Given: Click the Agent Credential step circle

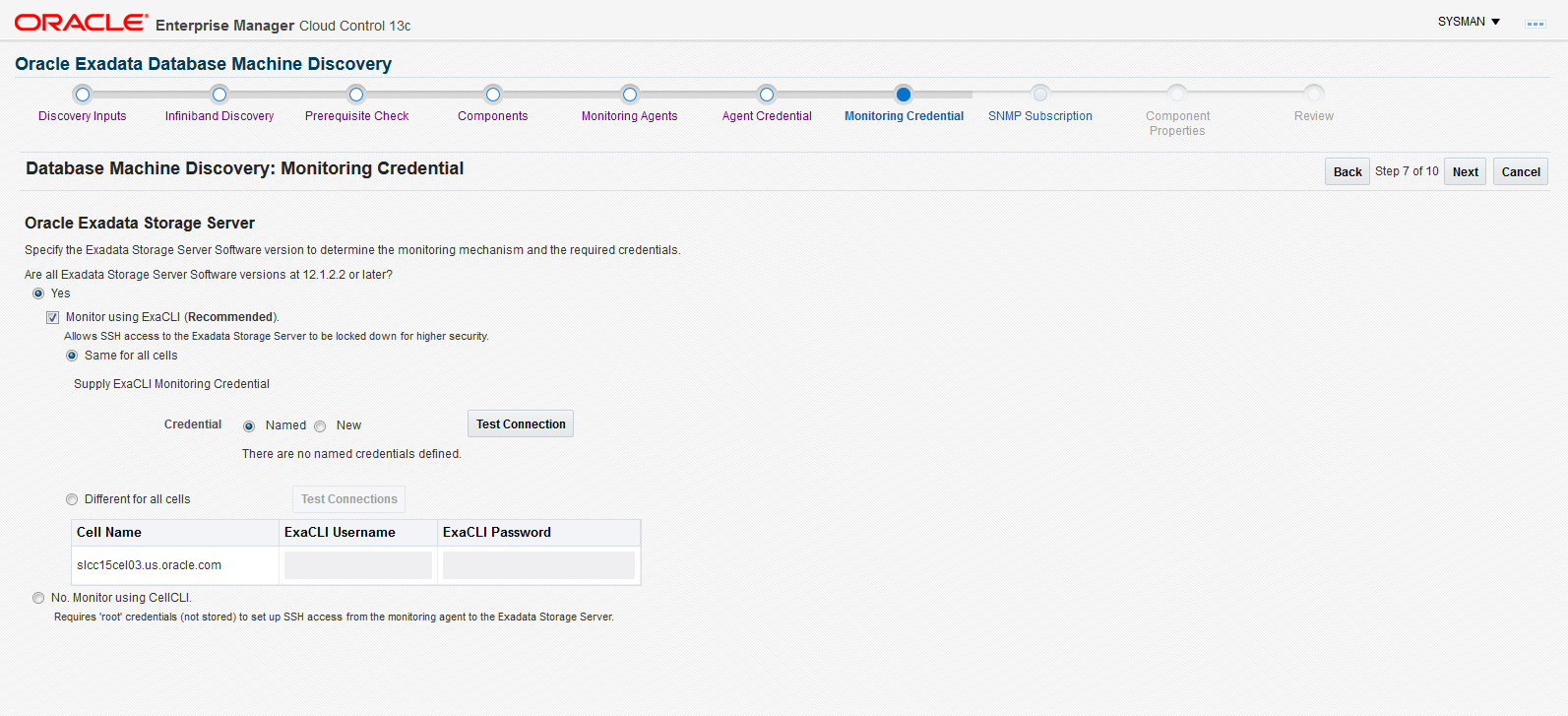Looking at the screenshot, I should coord(767,95).
